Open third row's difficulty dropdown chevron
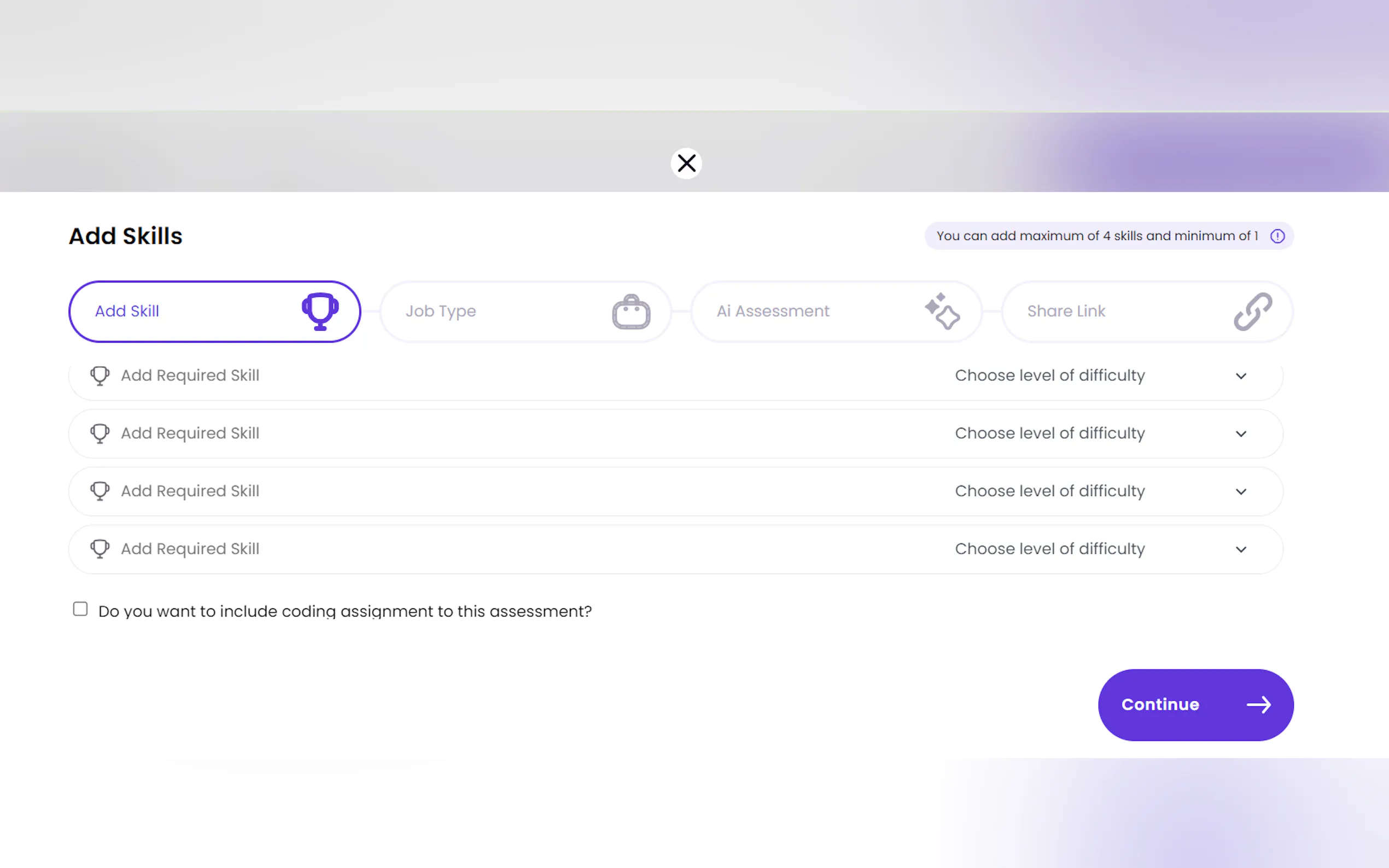The height and width of the screenshot is (868, 1389). (x=1240, y=491)
